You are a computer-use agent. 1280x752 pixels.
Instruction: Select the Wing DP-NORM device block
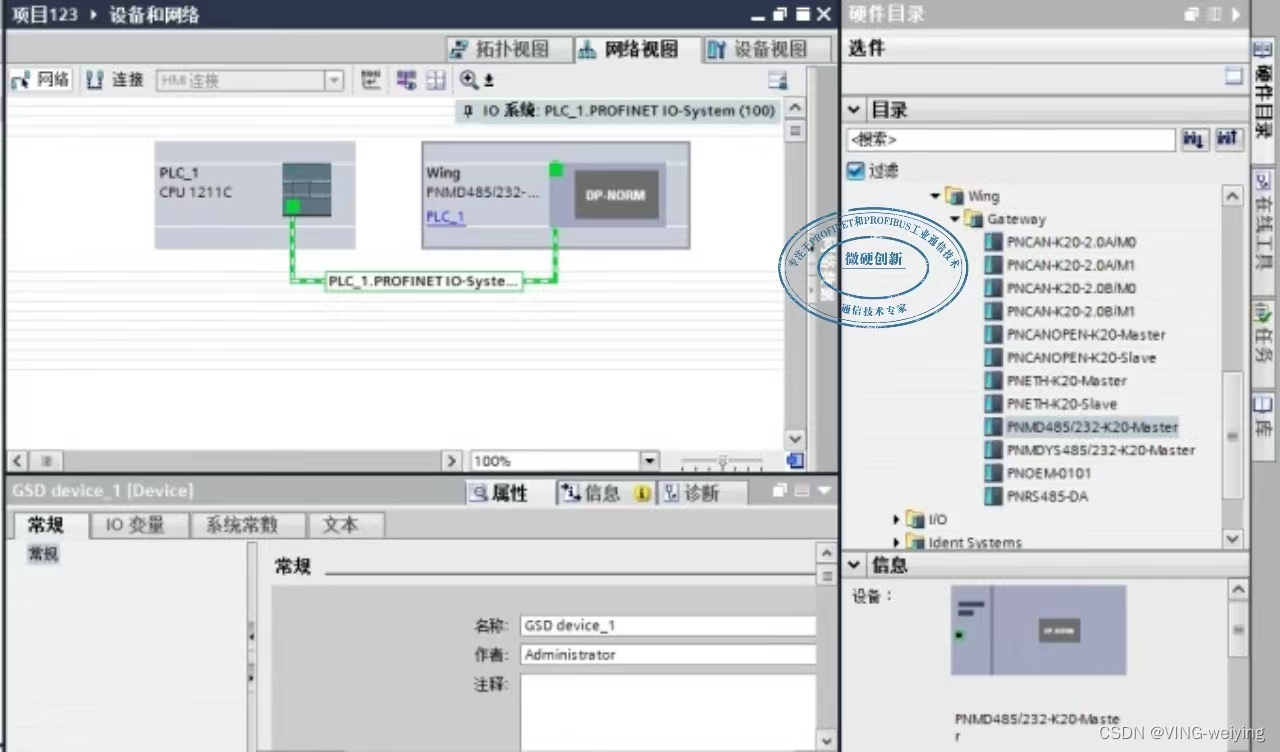(616, 195)
